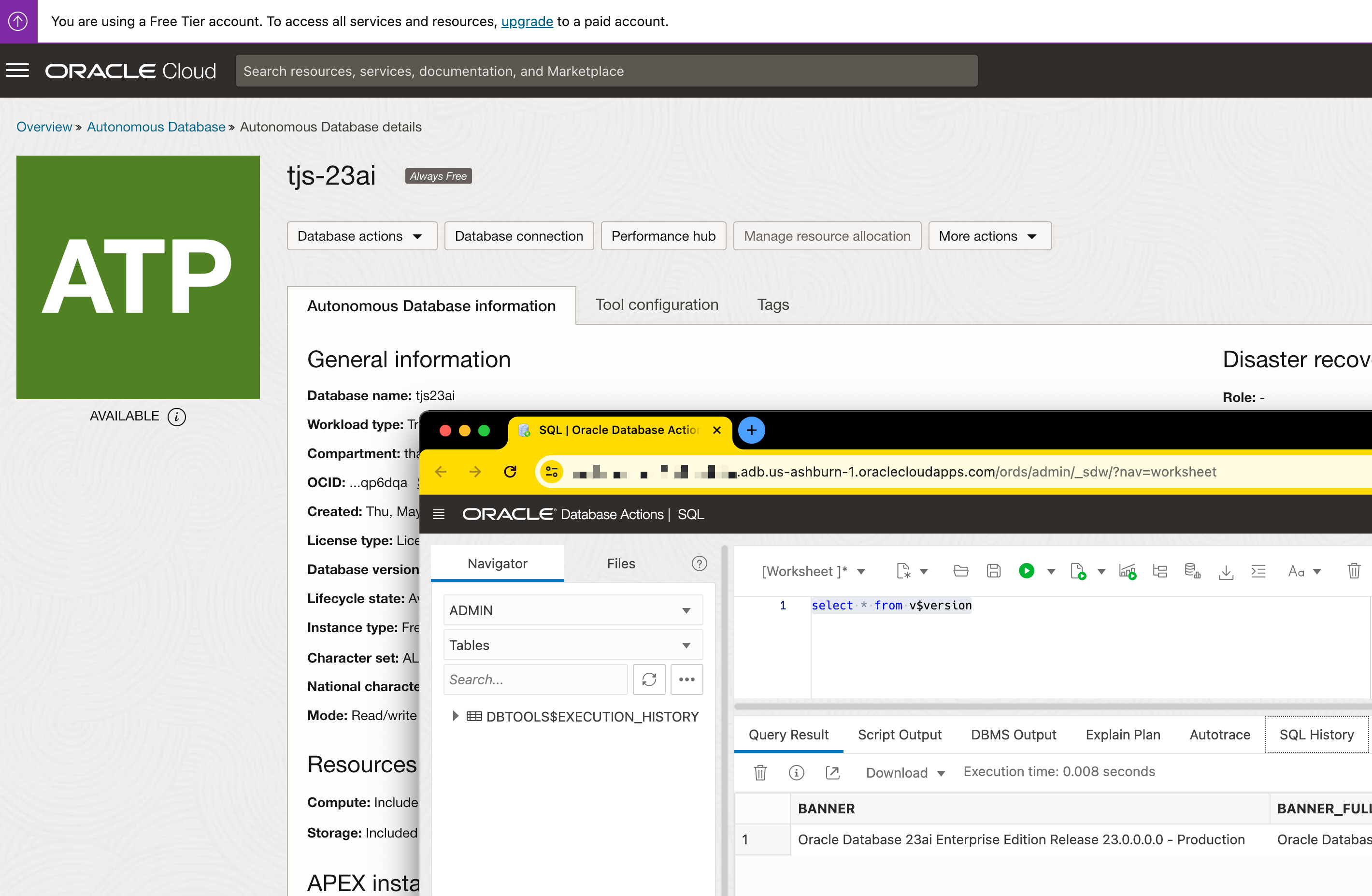Click the Format indent icon in toolbar
The width and height of the screenshot is (1372, 896).
click(x=1258, y=571)
